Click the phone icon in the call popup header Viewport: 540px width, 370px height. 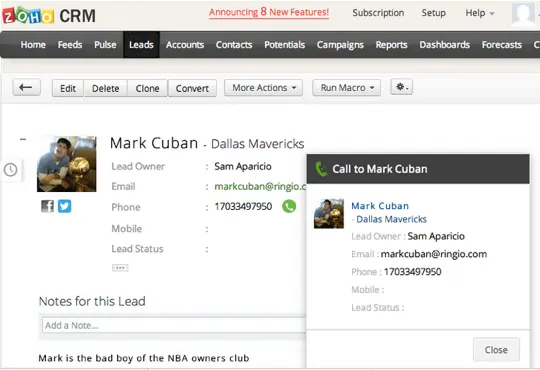pos(321,169)
